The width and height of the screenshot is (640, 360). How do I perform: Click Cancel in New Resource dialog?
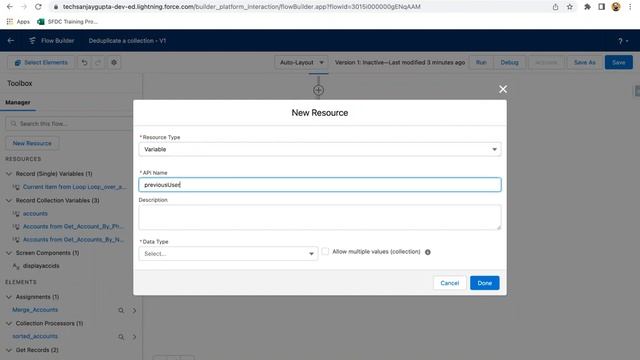tap(449, 283)
